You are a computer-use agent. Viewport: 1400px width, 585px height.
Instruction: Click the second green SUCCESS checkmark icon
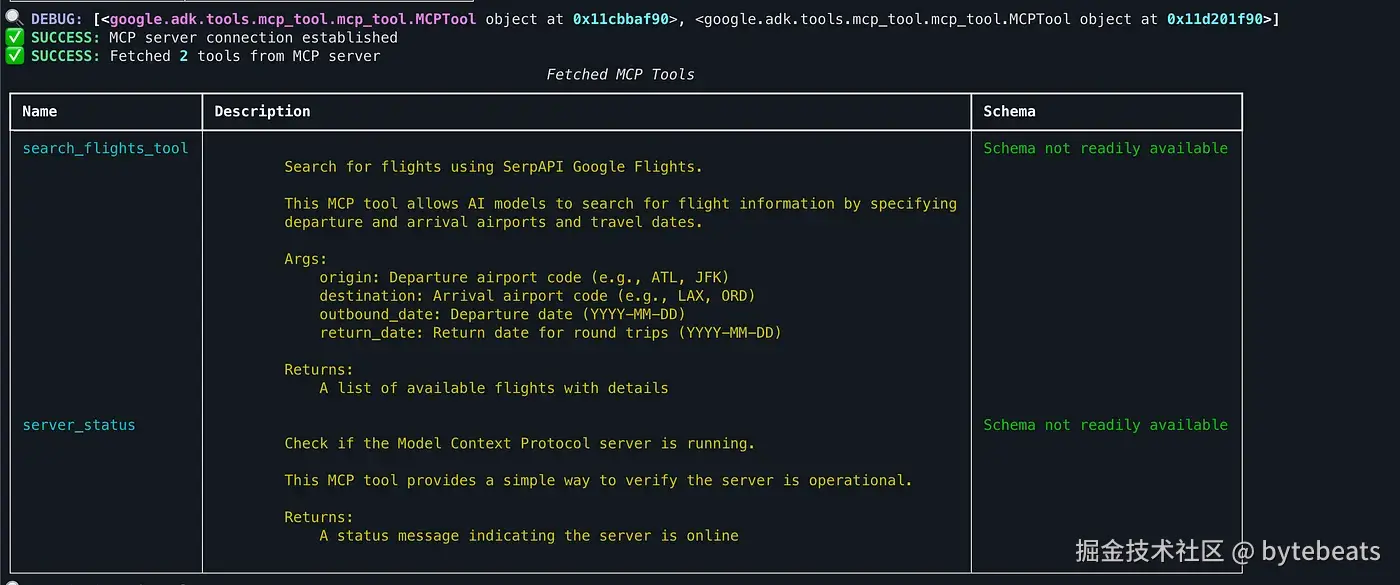pyautogui.click(x=13, y=56)
